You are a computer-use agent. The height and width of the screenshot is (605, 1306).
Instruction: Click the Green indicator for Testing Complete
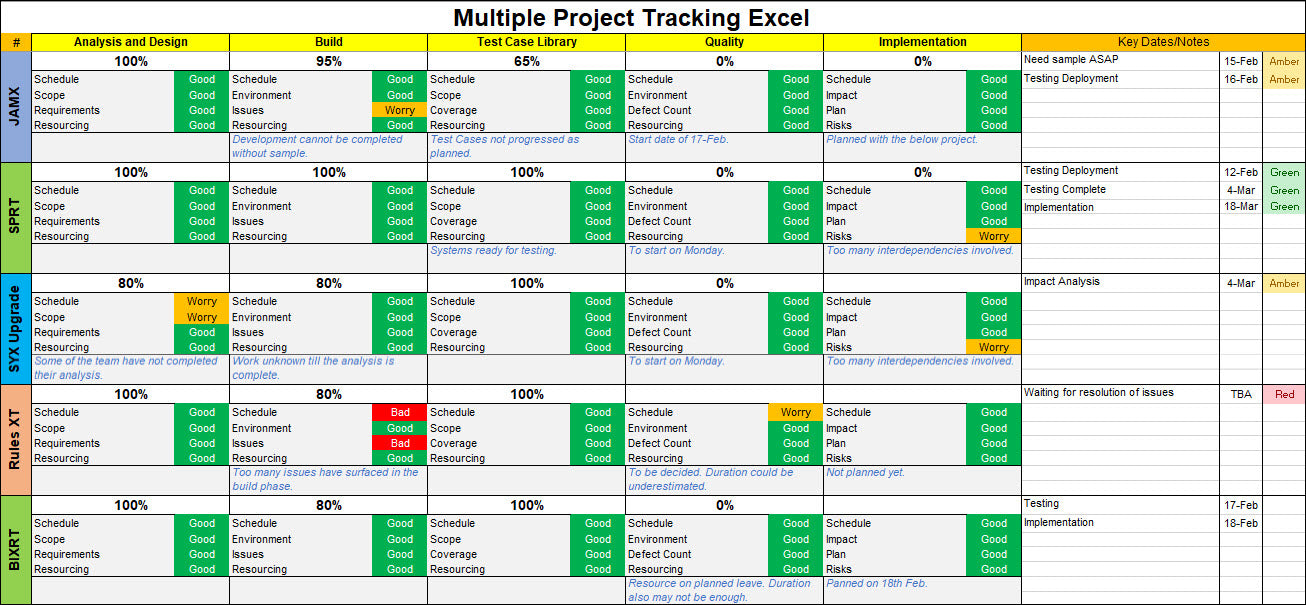click(1283, 188)
